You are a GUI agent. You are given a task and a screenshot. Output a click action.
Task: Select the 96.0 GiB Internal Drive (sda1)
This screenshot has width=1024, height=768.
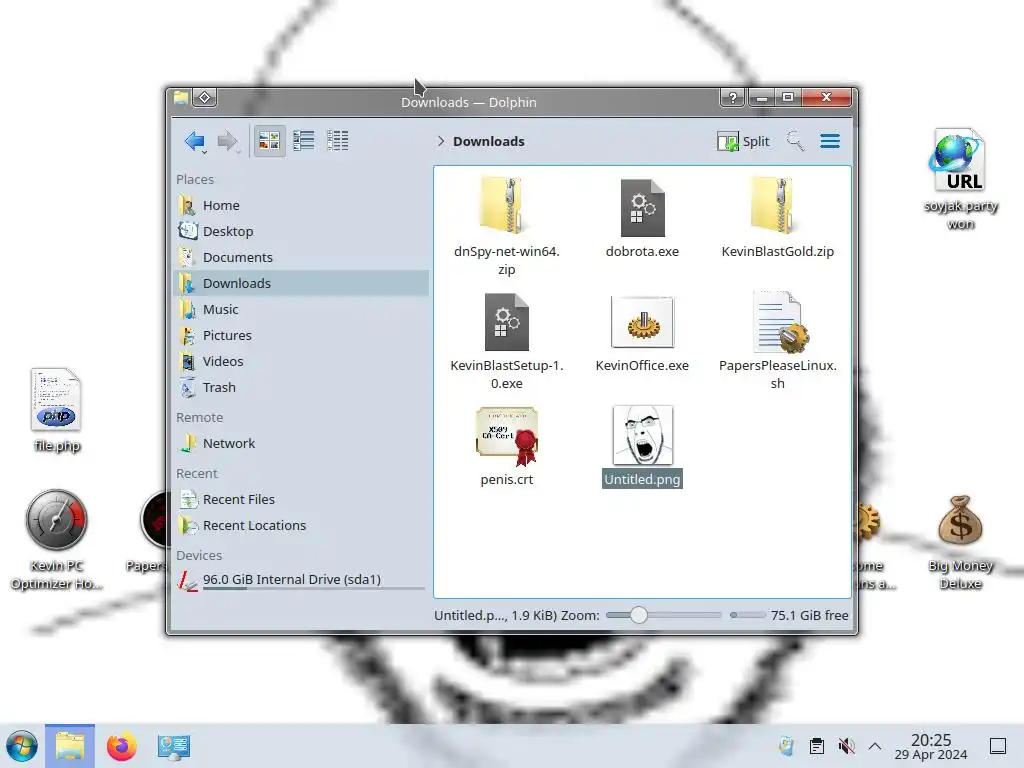coord(302,580)
